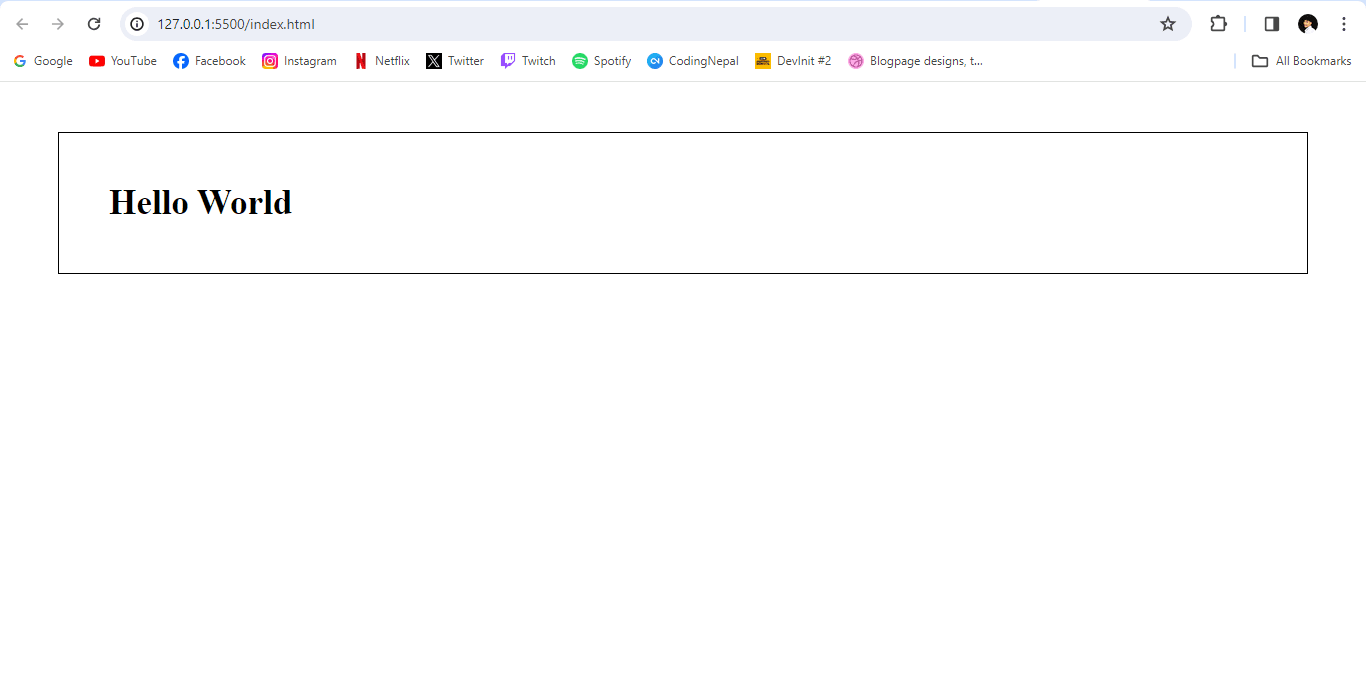Image resolution: width=1366 pixels, height=689 pixels.
Task: Open Instagram from the bookmarks bar
Action: [269, 61]
